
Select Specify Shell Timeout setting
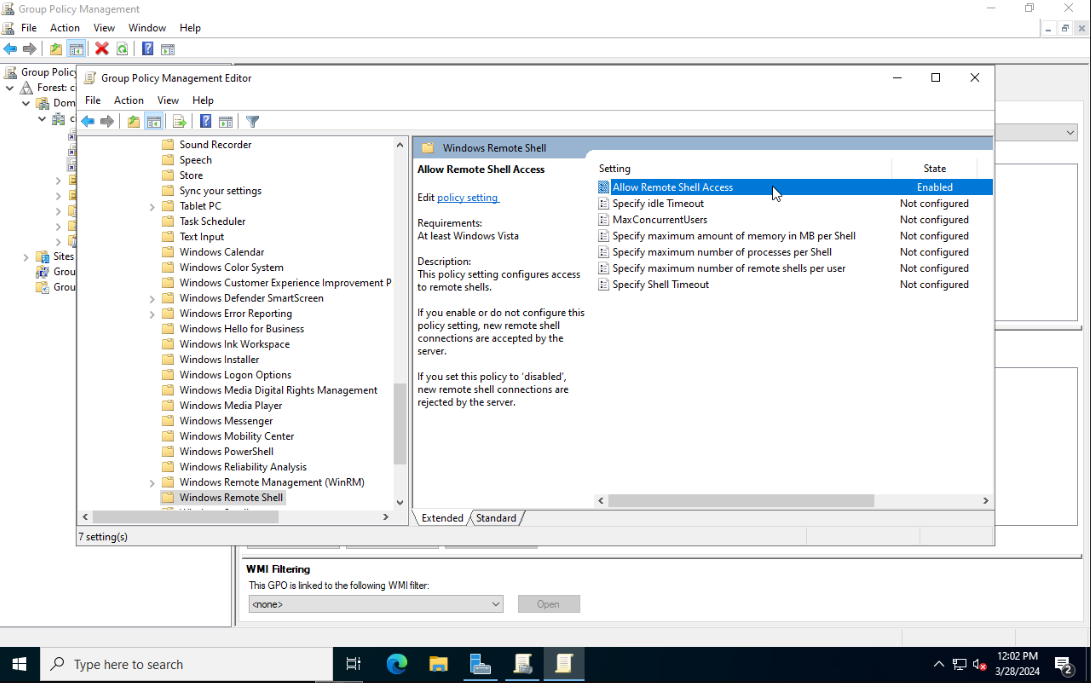click(660, 284)
